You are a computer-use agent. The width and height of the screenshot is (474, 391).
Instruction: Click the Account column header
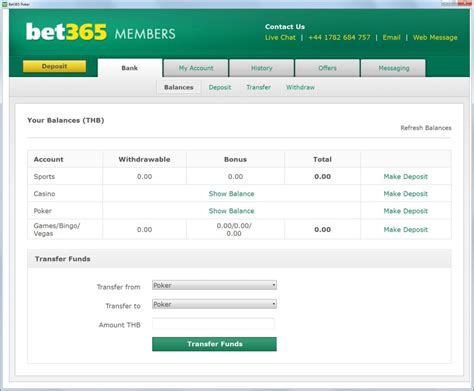pyautogui.click(x=48, y=159)
